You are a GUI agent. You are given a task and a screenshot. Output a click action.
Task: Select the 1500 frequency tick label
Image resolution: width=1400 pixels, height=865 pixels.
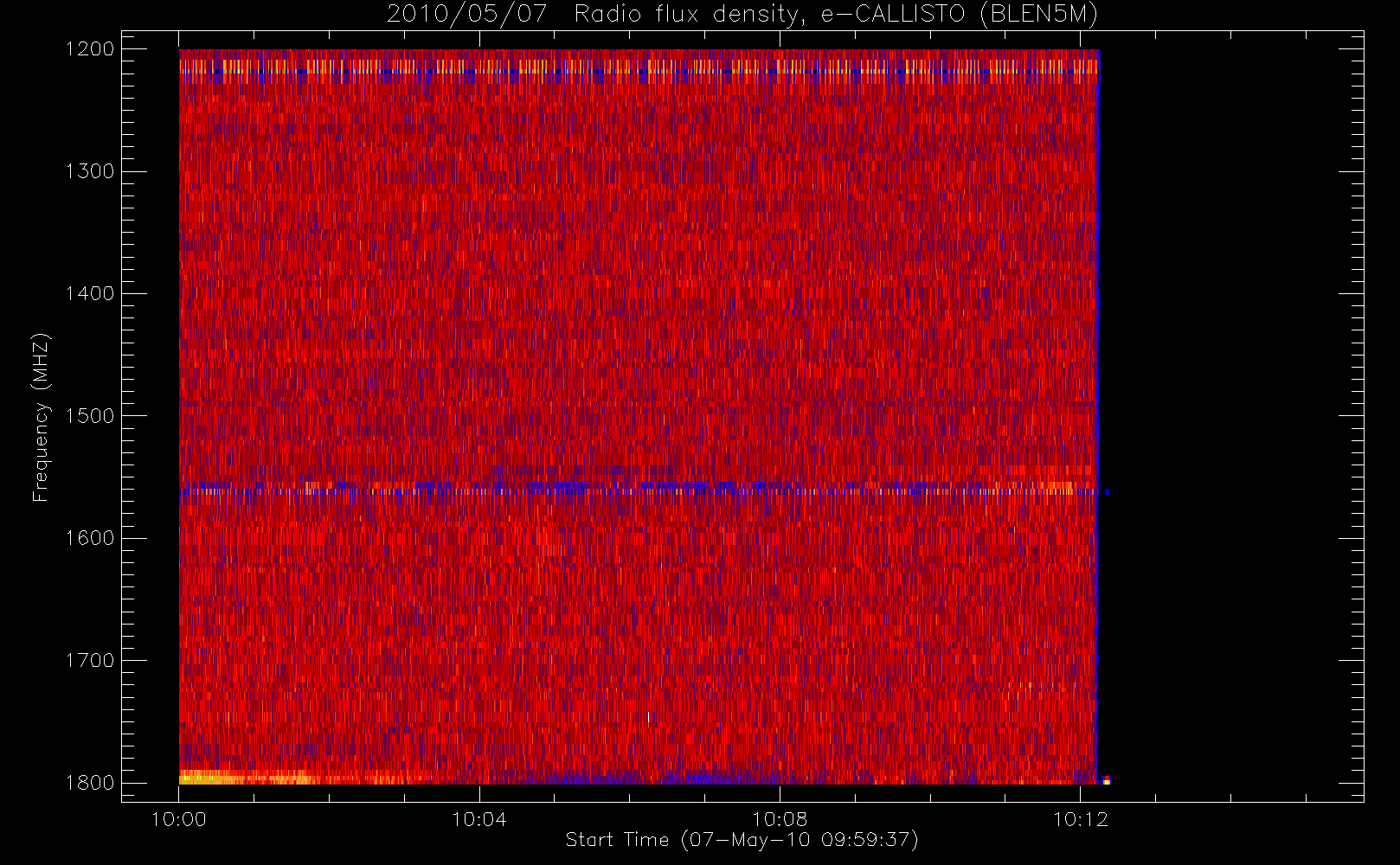pos(90,416)
